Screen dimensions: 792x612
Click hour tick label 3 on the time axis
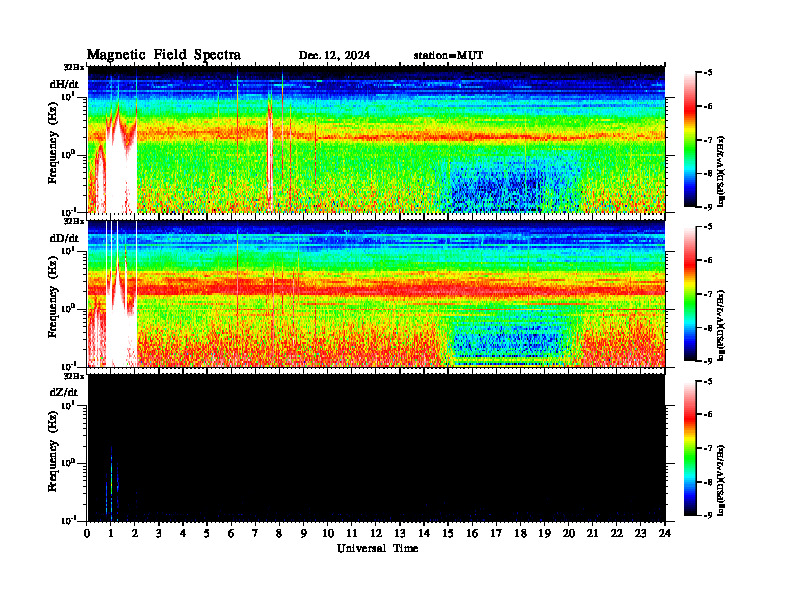tap(159, 533)
